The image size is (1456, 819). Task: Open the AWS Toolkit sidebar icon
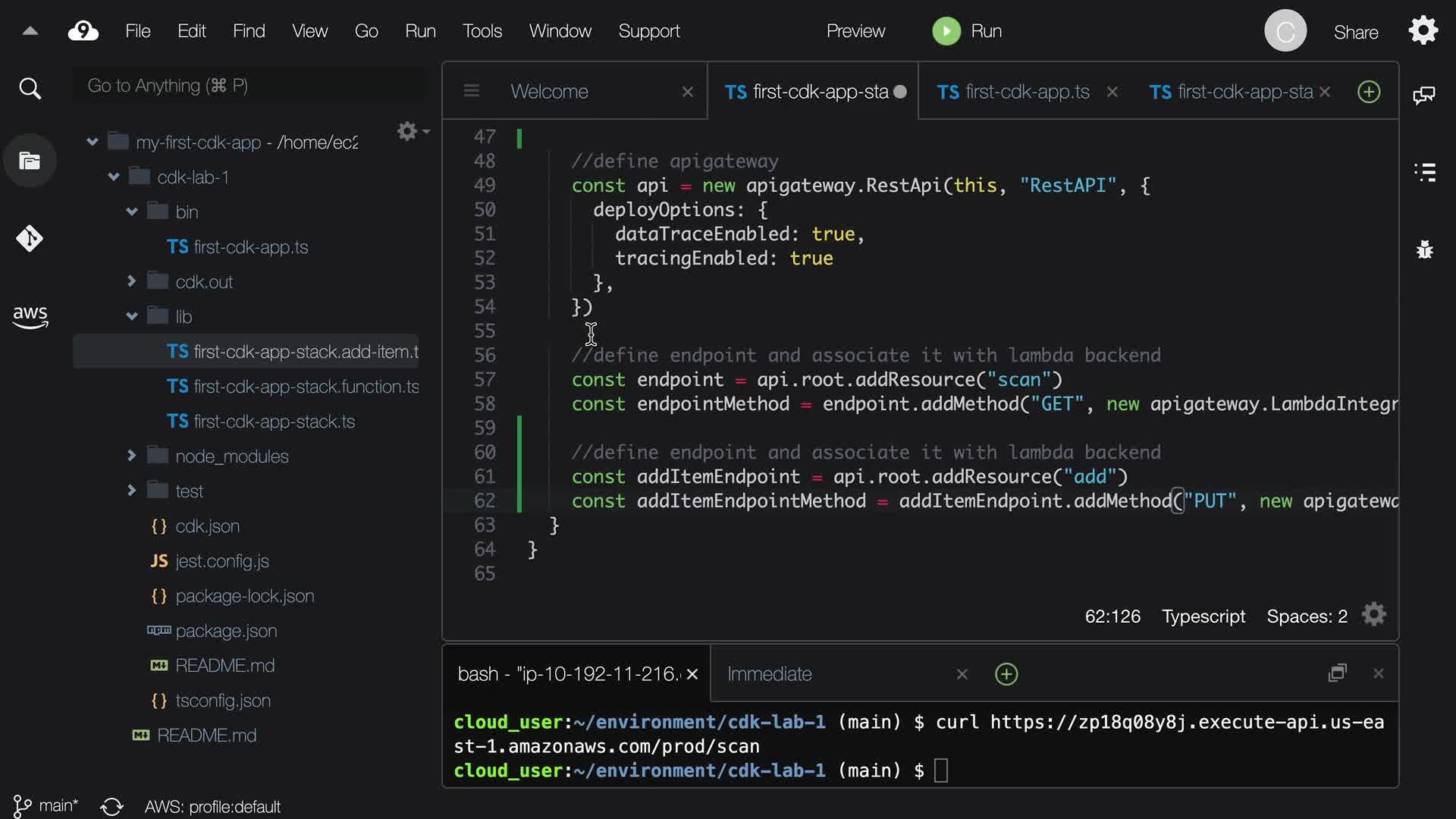[30, 316]
